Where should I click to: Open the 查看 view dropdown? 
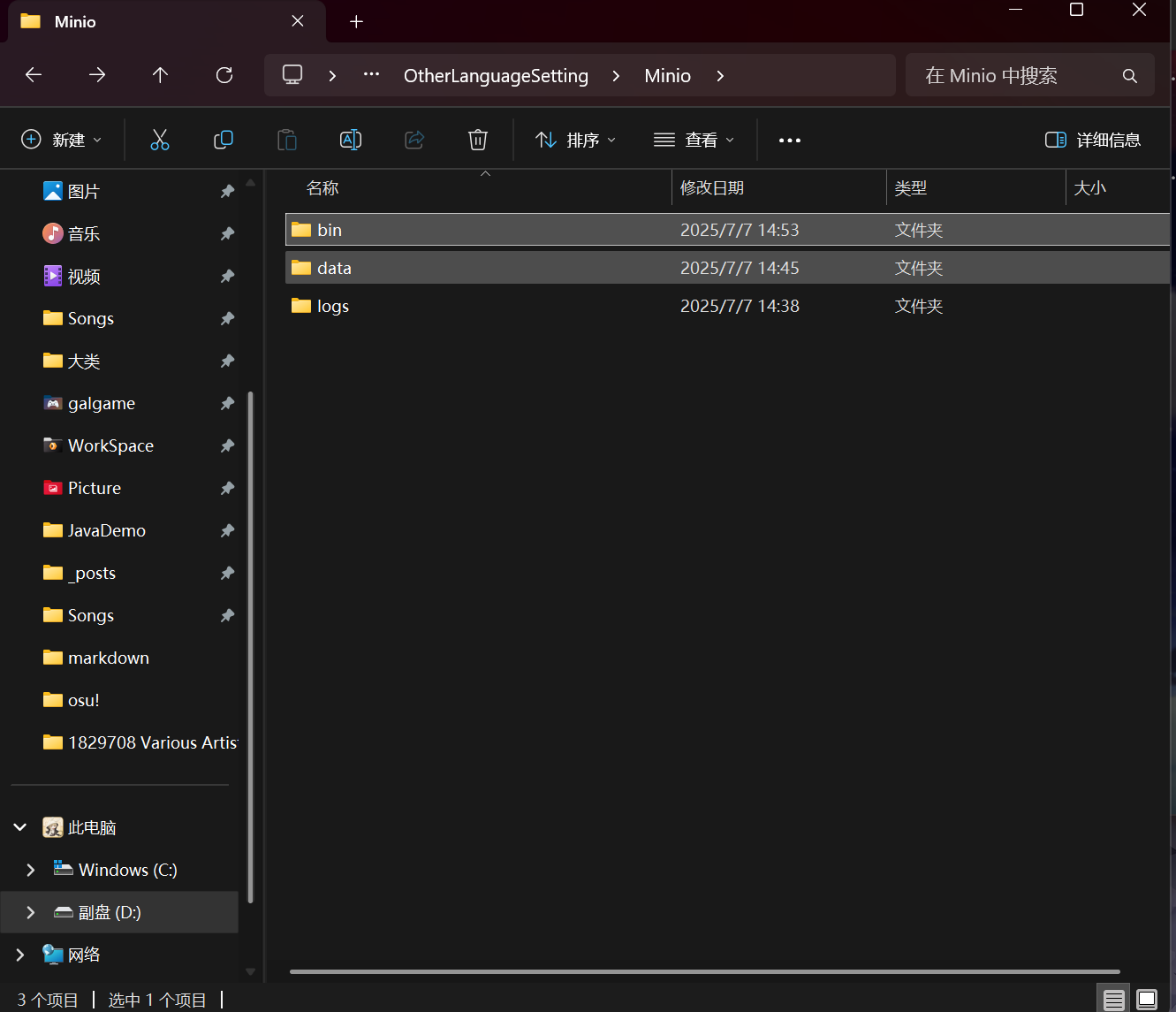click(x=694, y=140)
